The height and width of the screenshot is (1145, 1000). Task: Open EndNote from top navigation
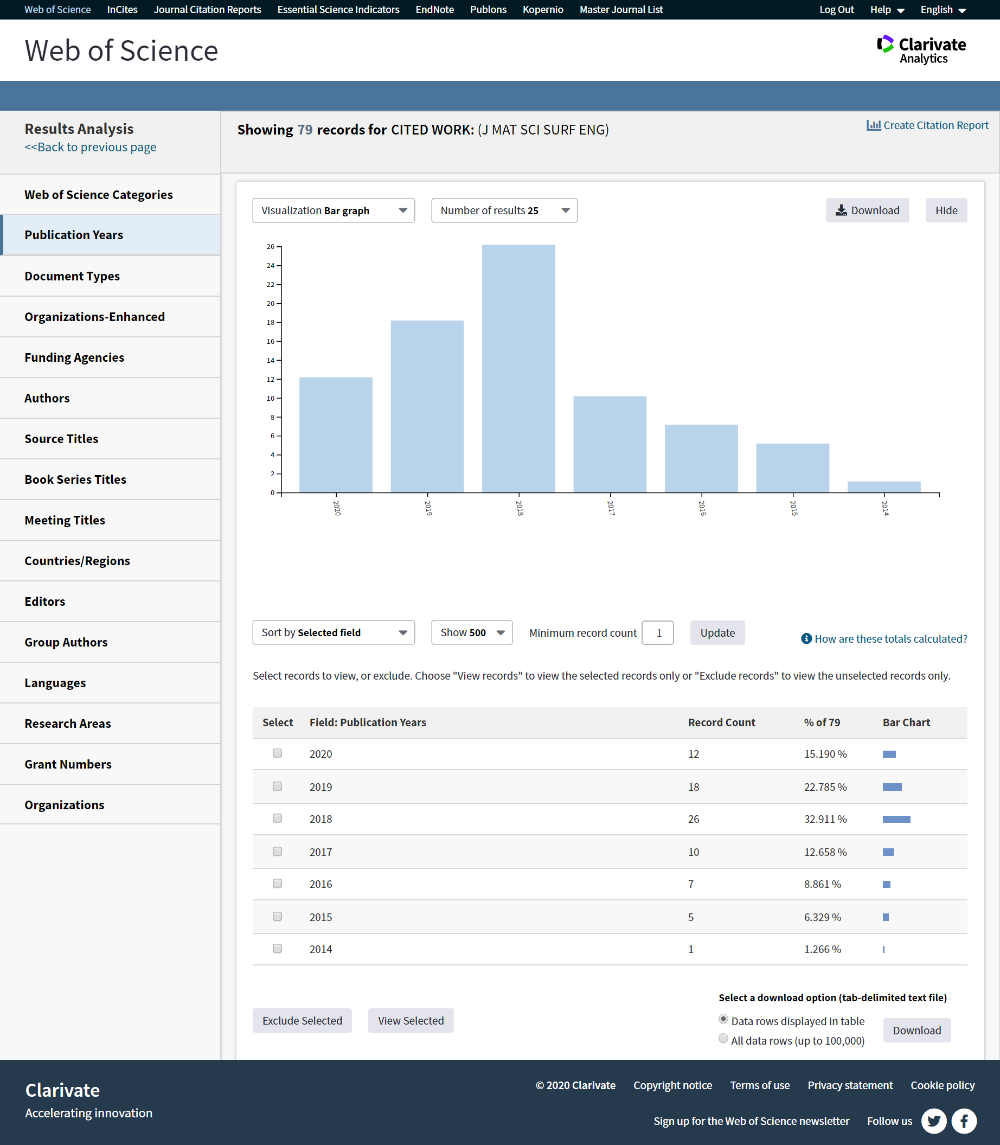(435, 9)
